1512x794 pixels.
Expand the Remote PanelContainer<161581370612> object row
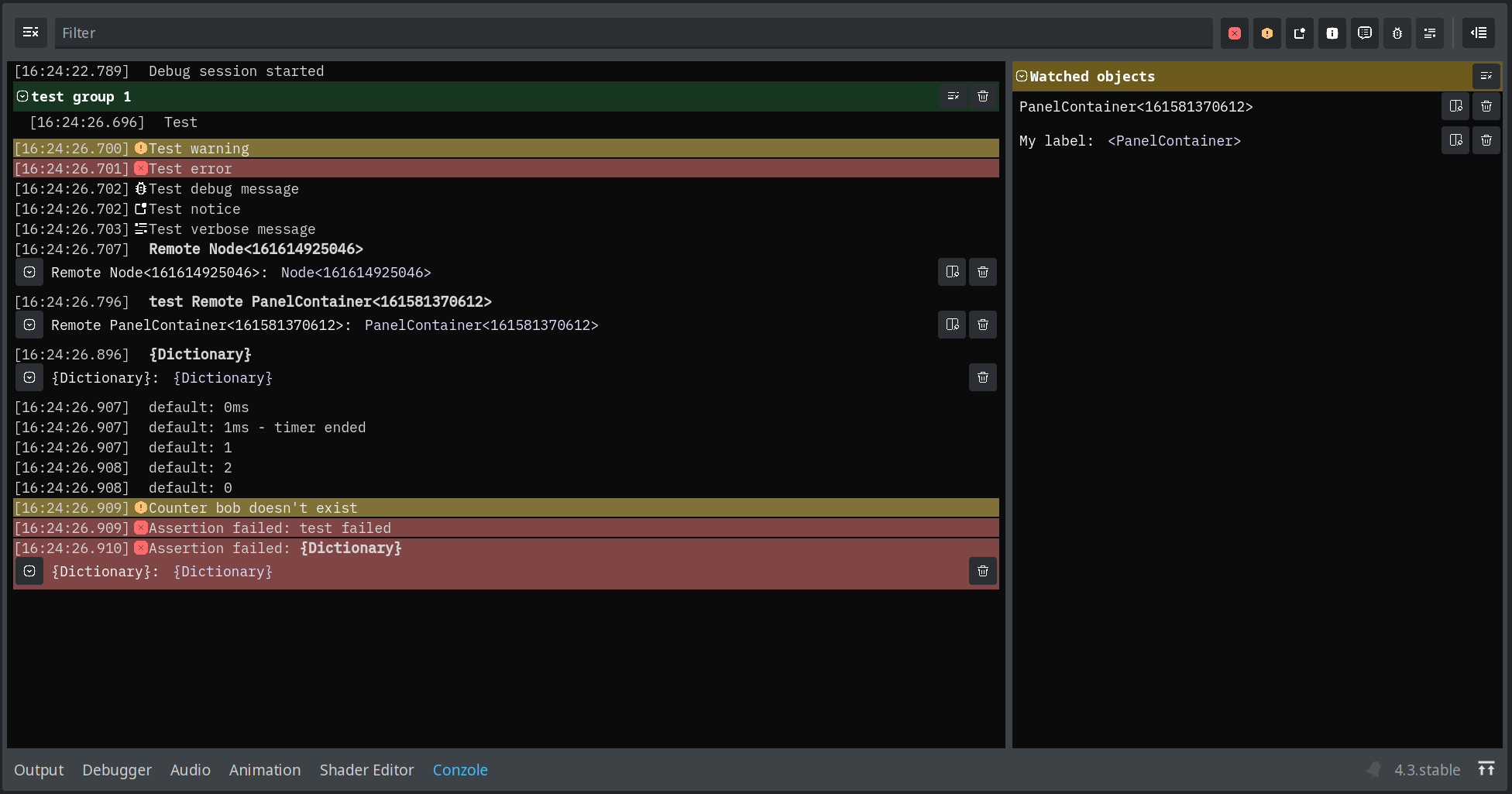pyautogui.click(x=29, y=325)
